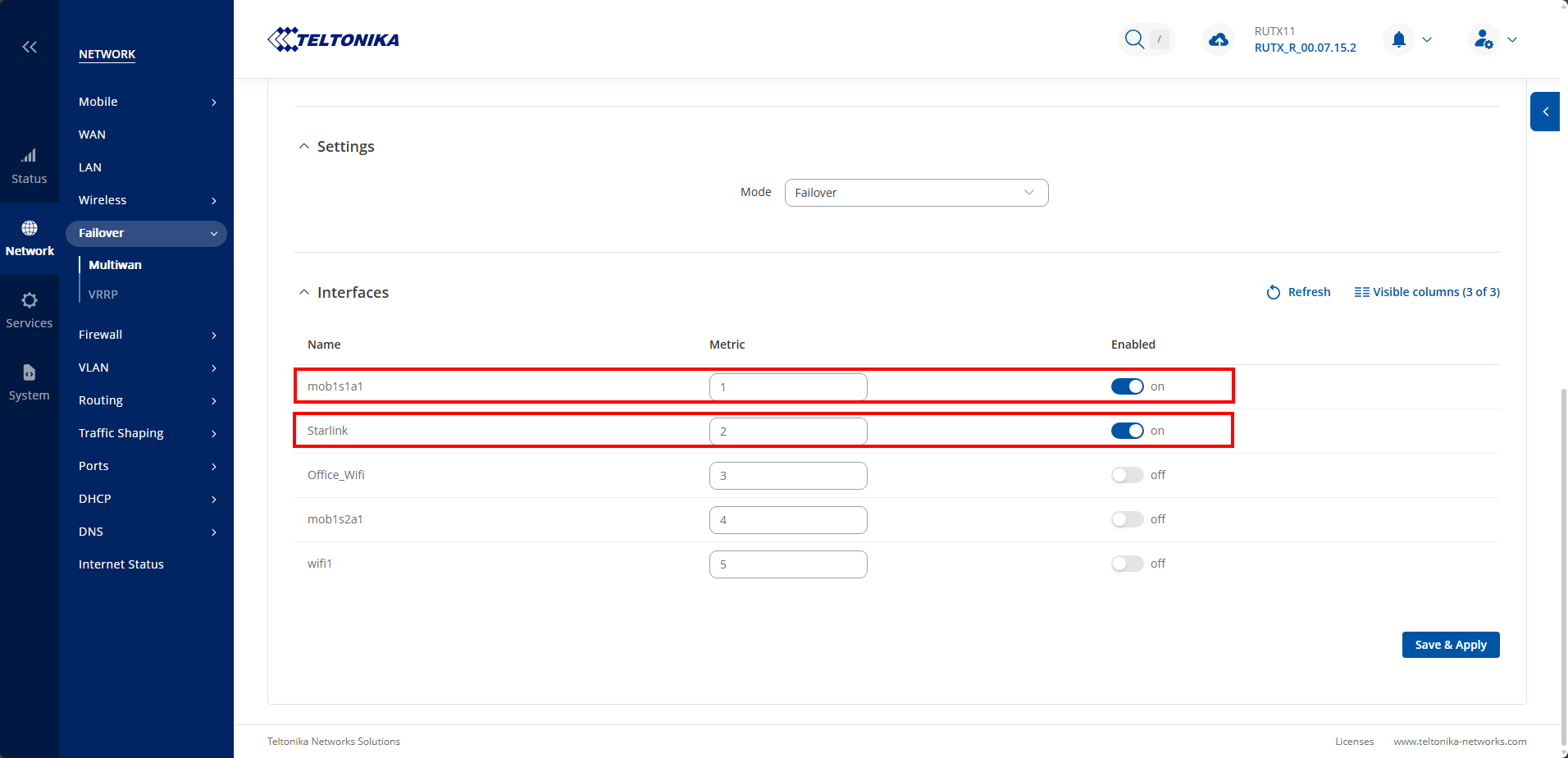This screenshot has width=1568, height=758.
Task: Select VRRP in the Failover submenu
Action: 103,295
